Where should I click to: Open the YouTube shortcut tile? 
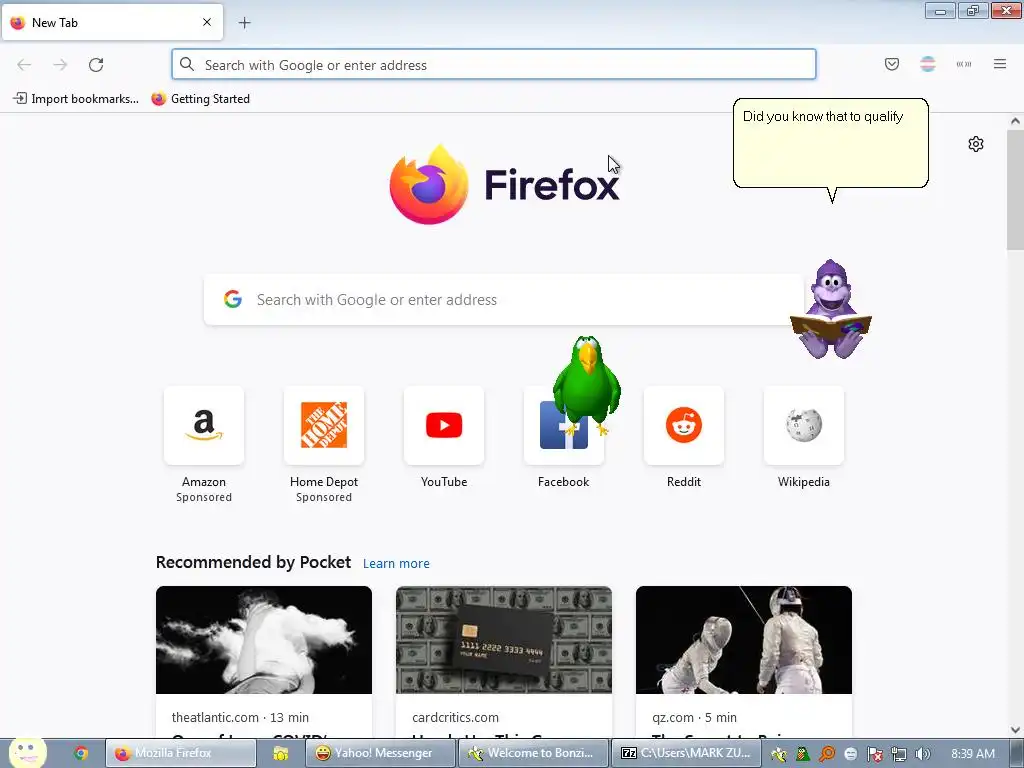click(444, 425)
